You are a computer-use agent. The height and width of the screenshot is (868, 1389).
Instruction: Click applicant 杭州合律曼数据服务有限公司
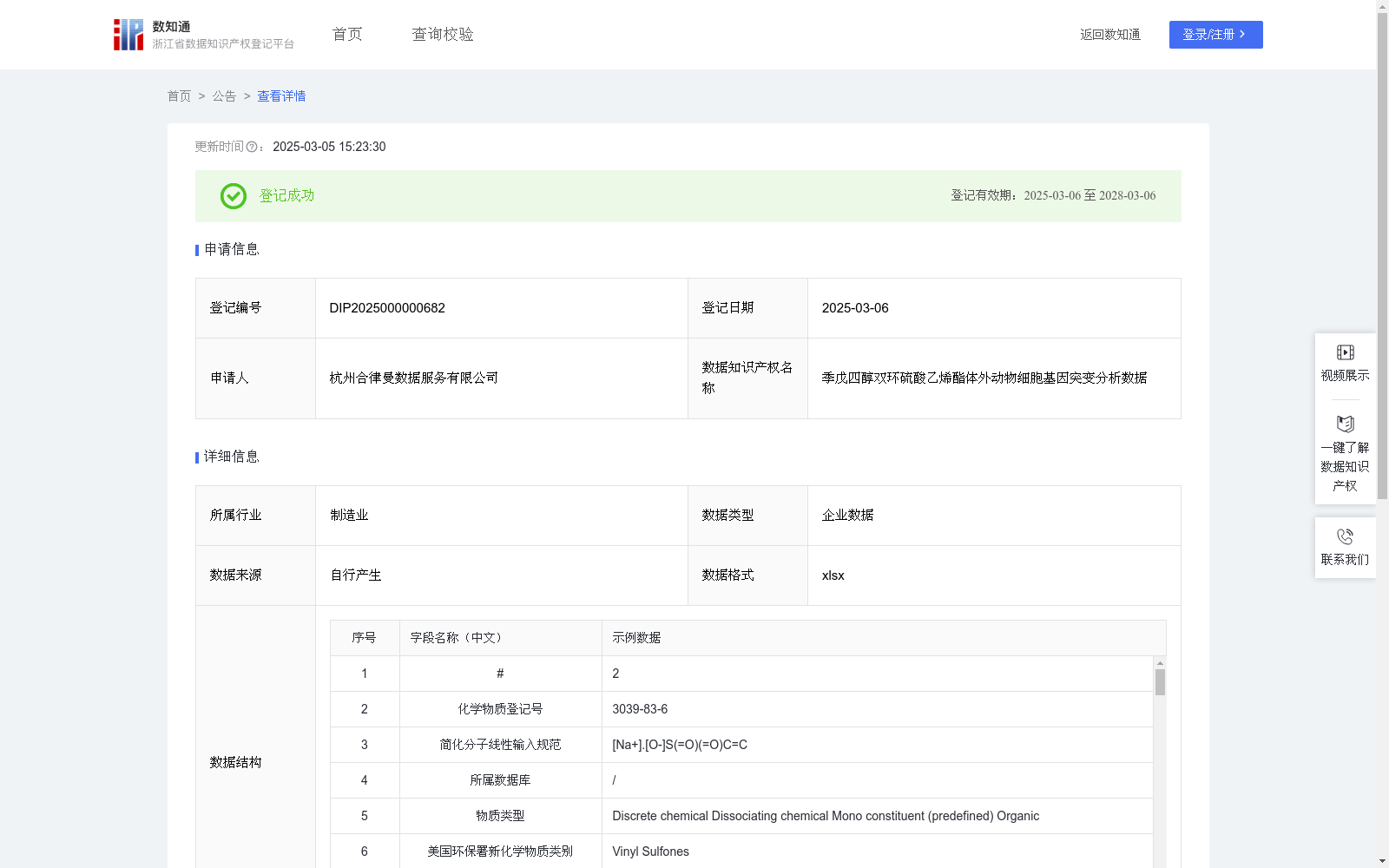pyautogui.click(x=414, y=378)
